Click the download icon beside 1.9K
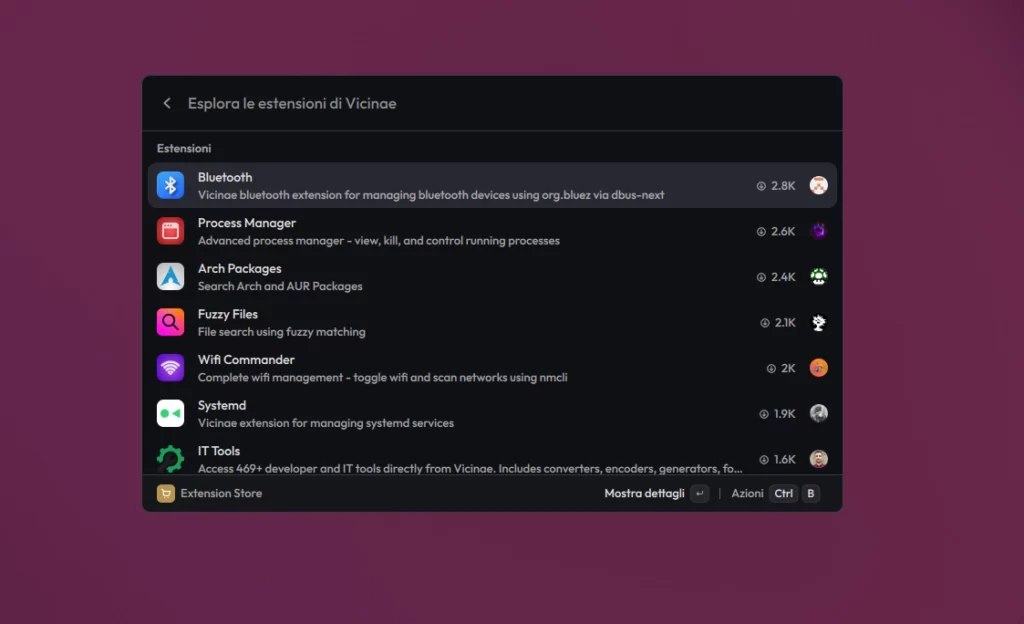Screen dimensions: 1024x624 click(x=764, y=414)
